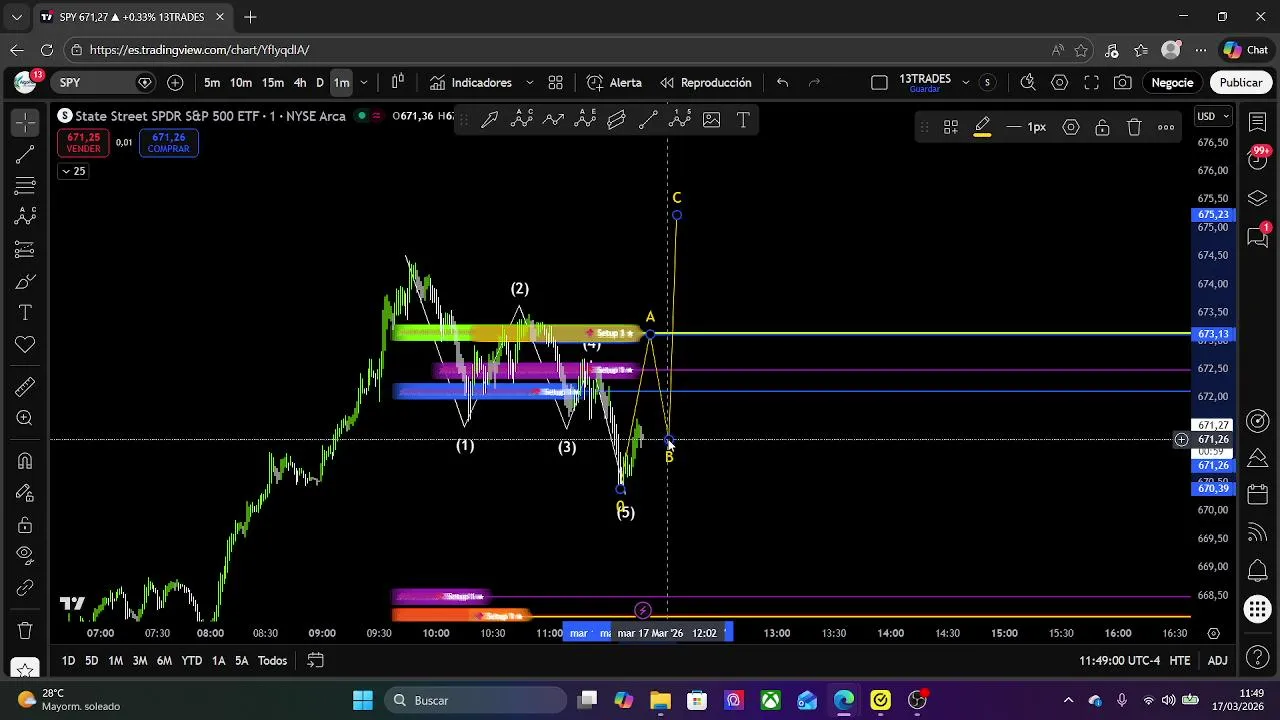
Task: Open chart settings hexagon icon
Action: [1060, 83]
